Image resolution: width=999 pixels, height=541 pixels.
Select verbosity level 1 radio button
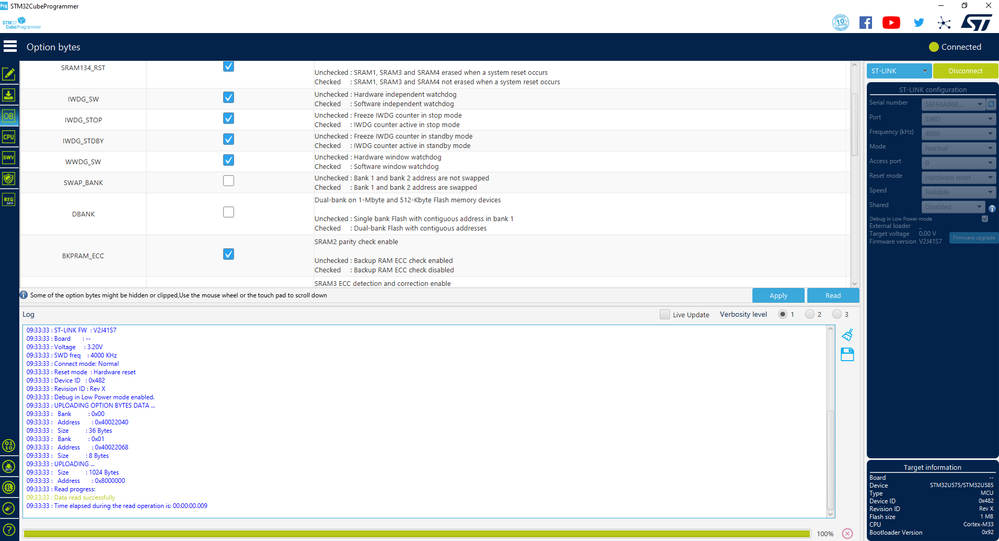coord(782,314)
